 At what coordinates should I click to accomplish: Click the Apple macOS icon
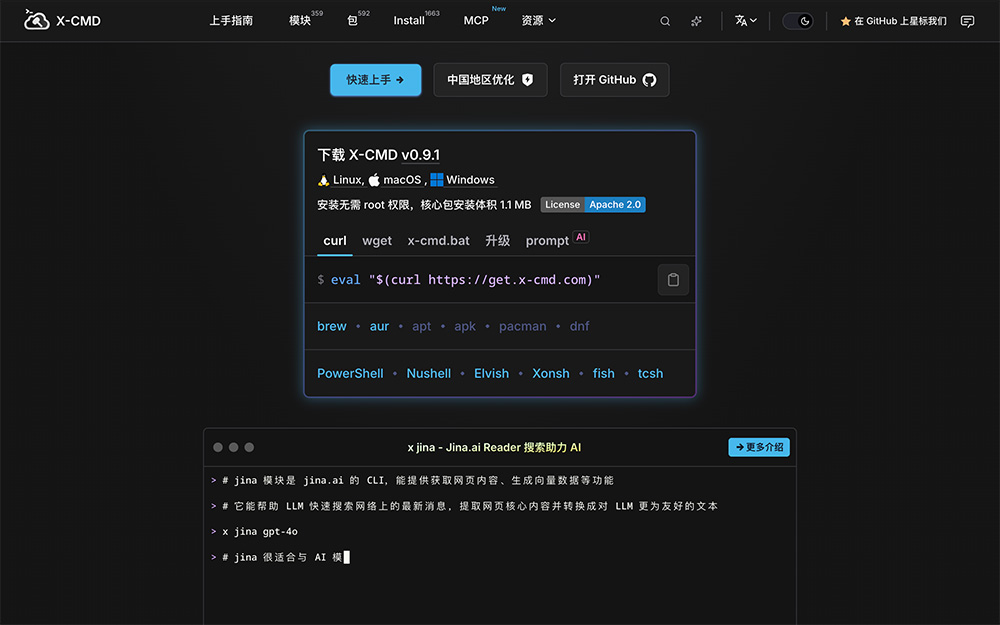374,180
